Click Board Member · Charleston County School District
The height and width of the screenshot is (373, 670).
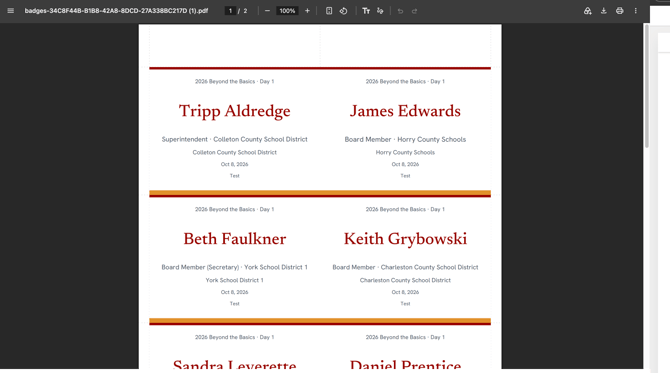(x=405, y=267)
